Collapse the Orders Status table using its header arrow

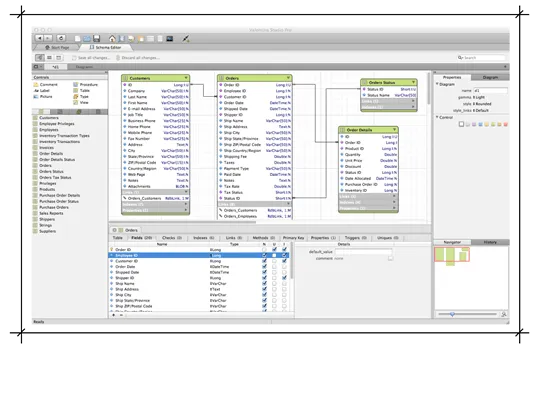(413, 82)
